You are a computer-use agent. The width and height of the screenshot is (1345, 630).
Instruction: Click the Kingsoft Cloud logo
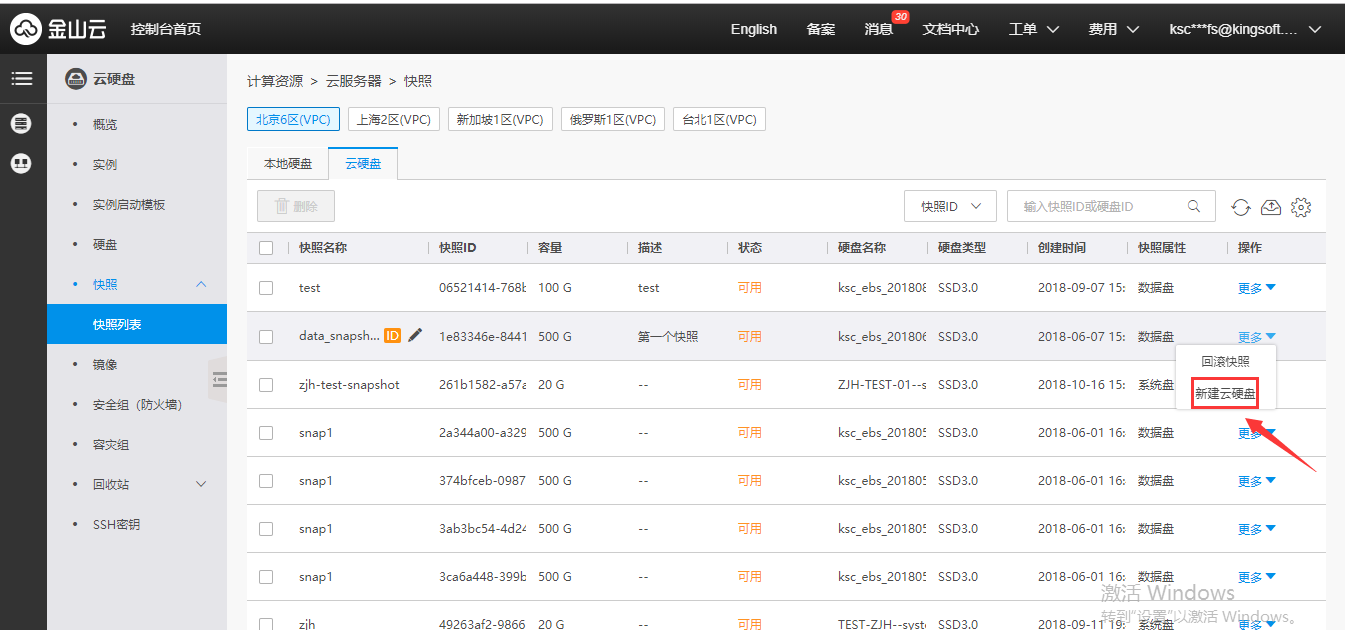(x=58, y=29)
